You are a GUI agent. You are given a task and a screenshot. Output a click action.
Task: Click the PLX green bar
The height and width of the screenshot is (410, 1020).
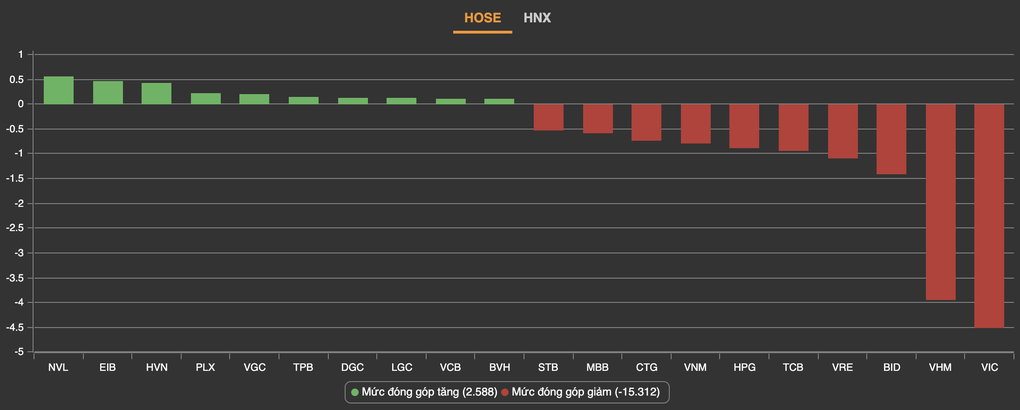pyautogui.click(x=205, y=98)
